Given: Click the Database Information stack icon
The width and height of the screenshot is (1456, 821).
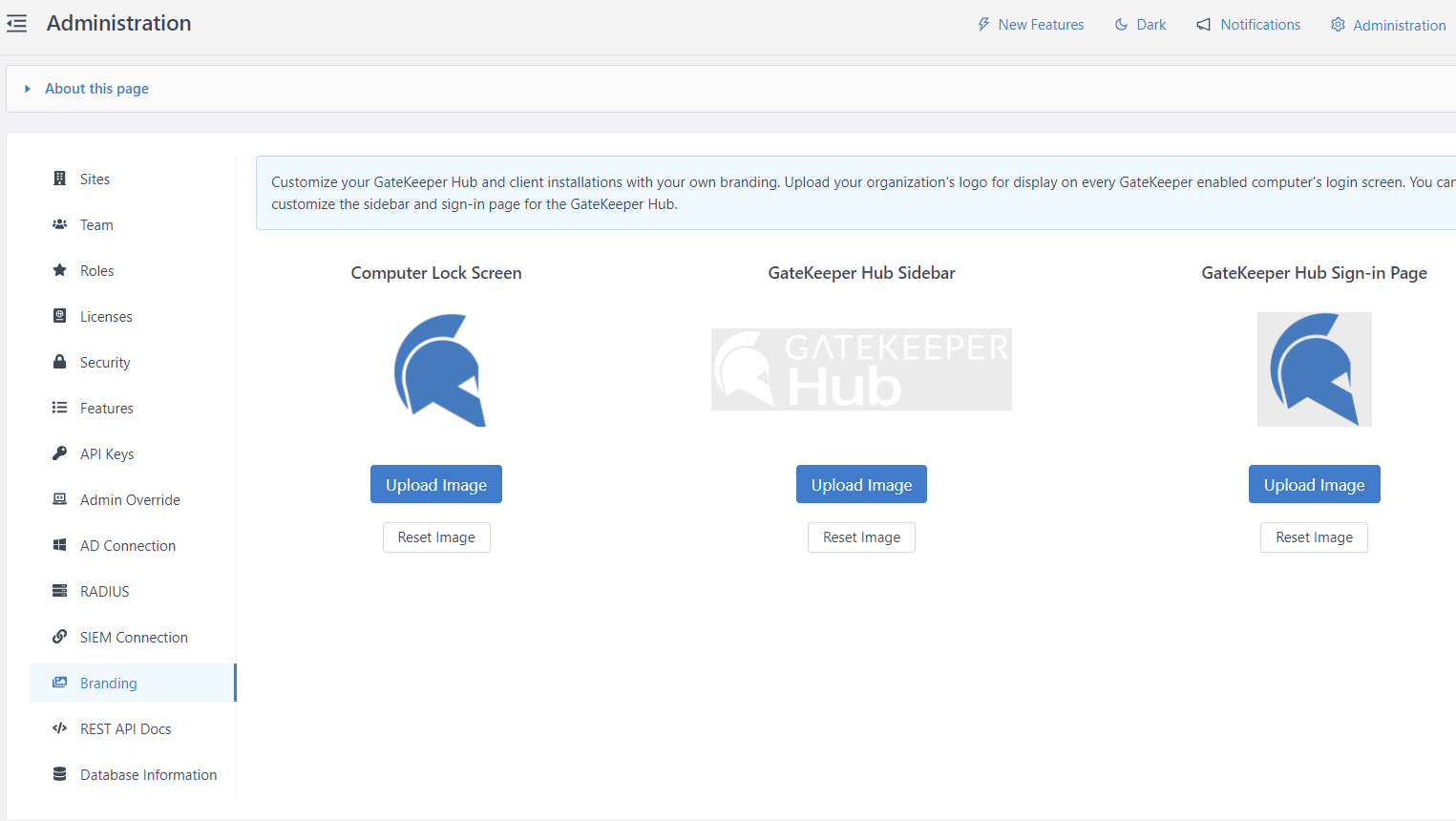Looking at the screenshot, I should 59,774.
